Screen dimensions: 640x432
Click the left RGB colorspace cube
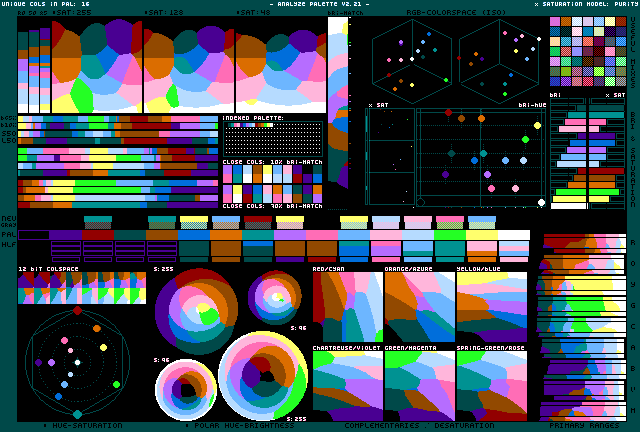[412, 60]
